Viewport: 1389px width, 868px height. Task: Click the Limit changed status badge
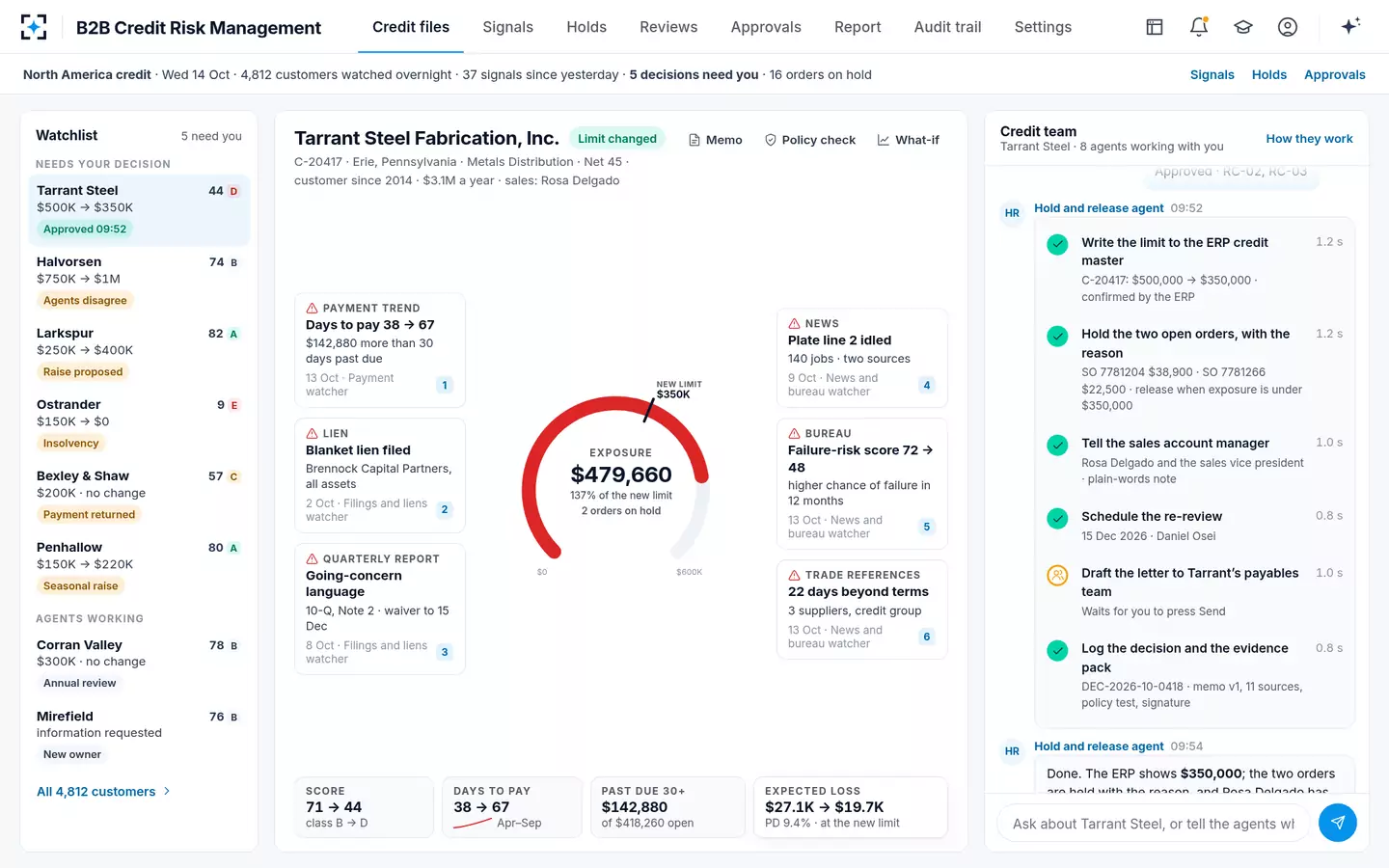click(617, 139)
